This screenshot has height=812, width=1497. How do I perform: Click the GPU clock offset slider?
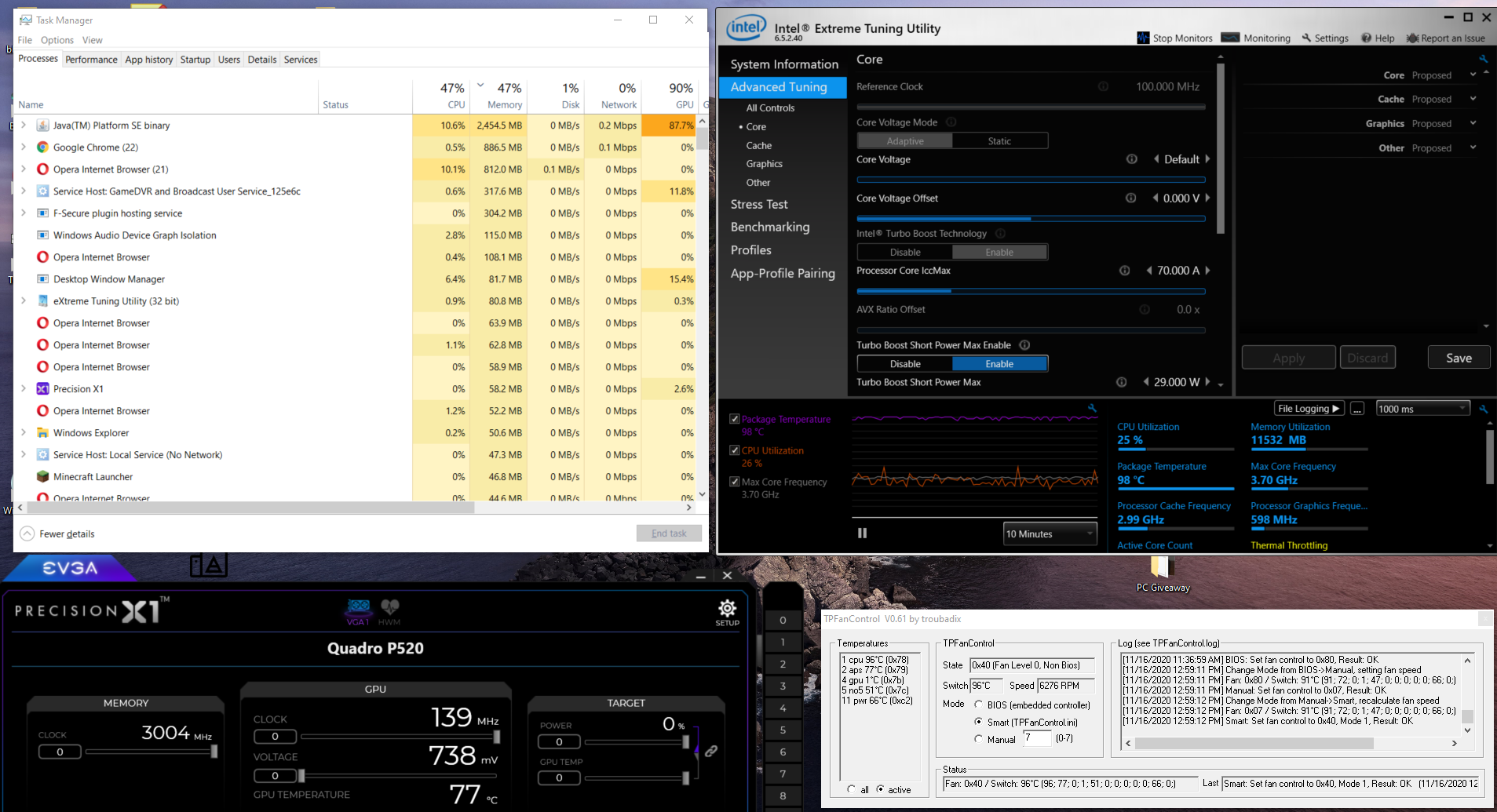(398, 737)
